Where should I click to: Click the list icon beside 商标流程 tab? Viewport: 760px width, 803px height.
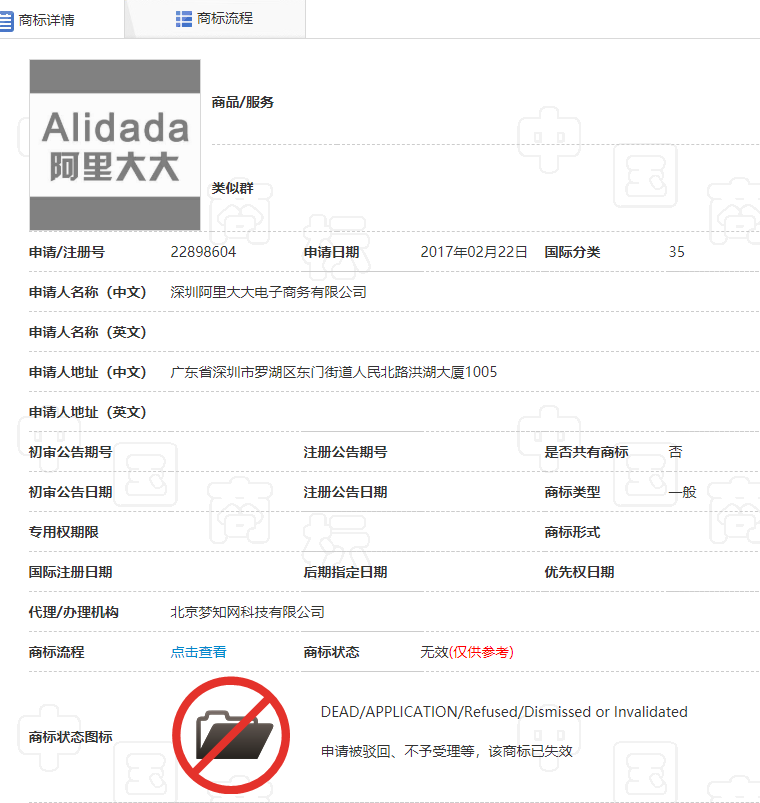[x=184, y=19]
